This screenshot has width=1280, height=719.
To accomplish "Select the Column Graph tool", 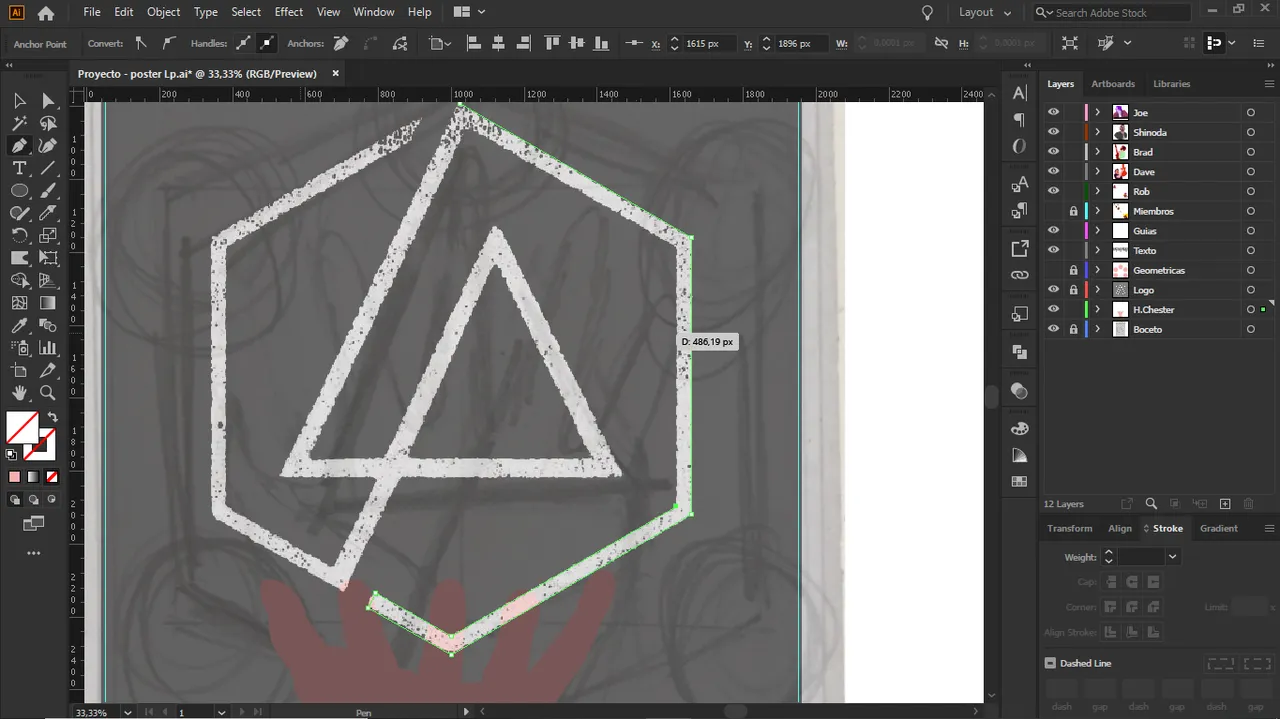I will [x=48, y=348].
